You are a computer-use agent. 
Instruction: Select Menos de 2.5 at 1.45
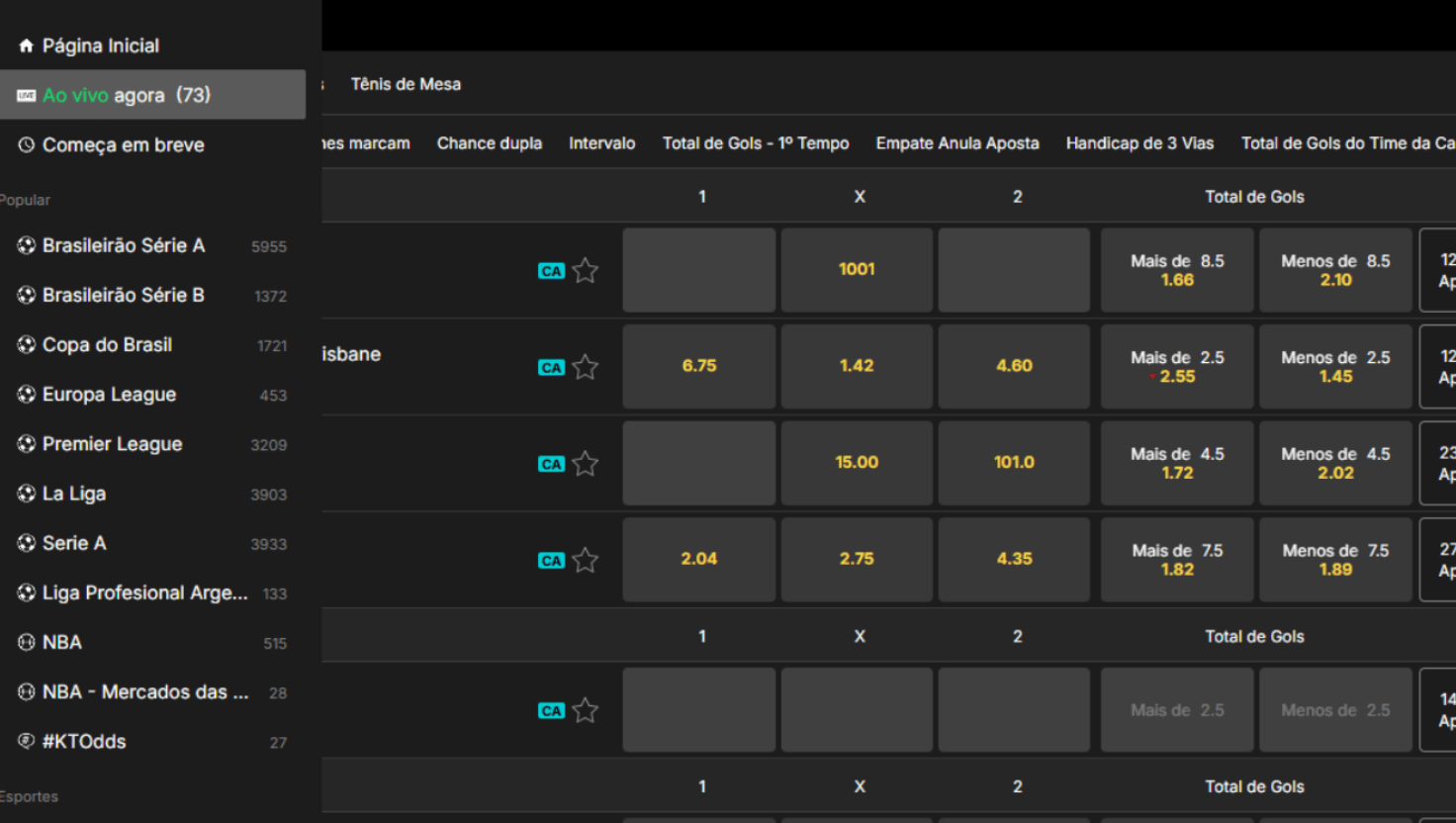1335,366
